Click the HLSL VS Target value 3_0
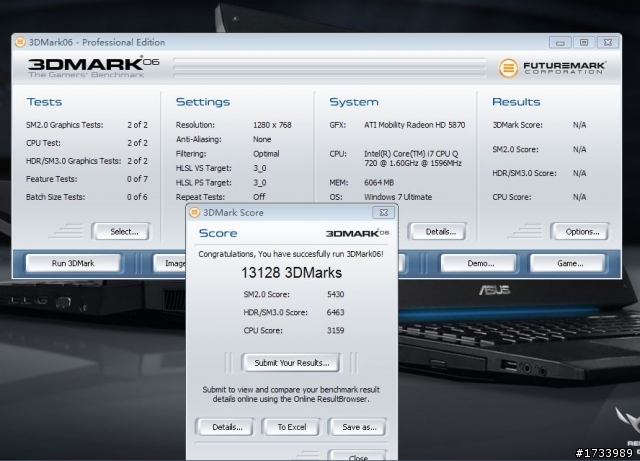This screenshot has height=461, width=640. tap(260, 168)
